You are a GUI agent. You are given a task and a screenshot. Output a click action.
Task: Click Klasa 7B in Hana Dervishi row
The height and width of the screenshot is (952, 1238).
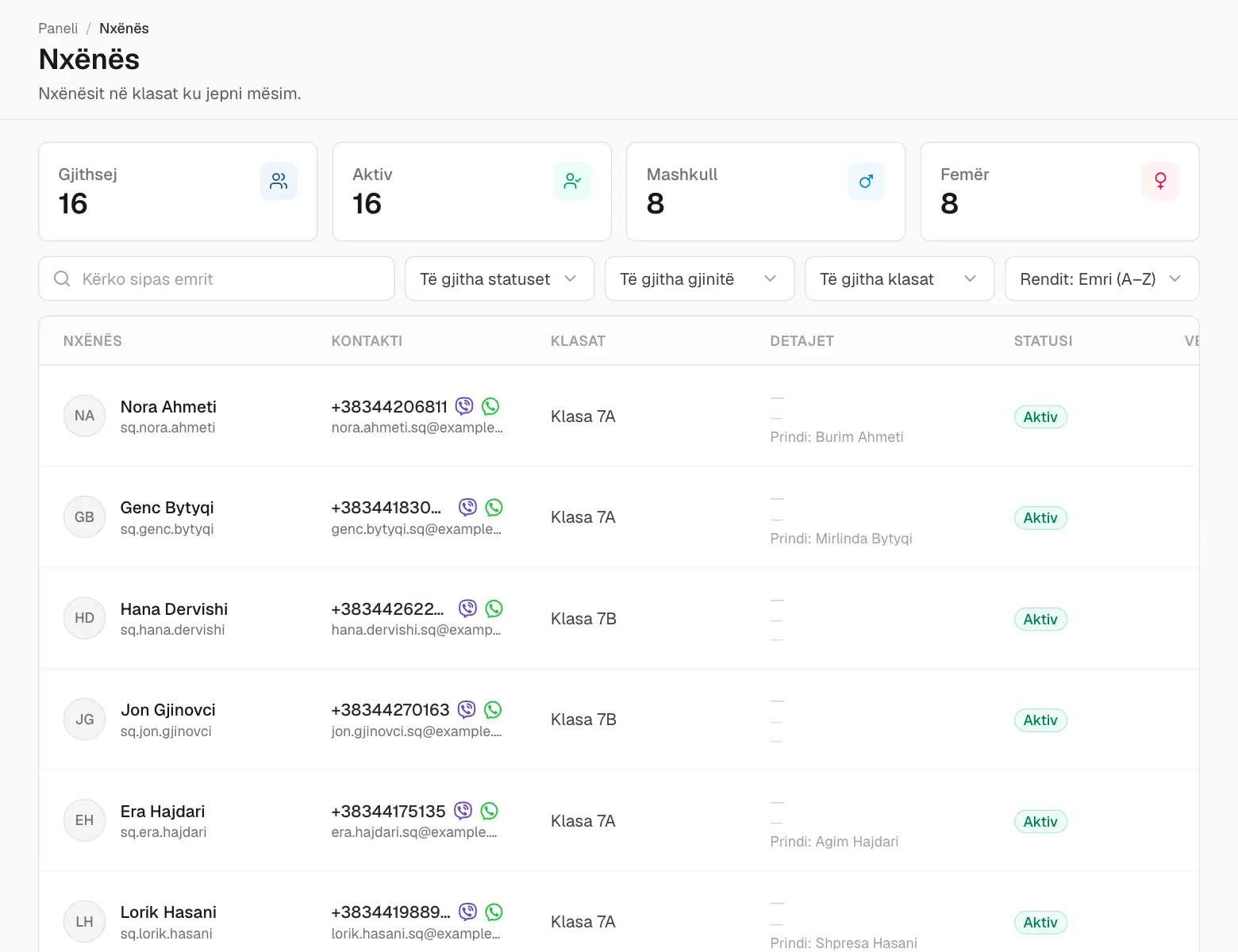tap(583, 619)
